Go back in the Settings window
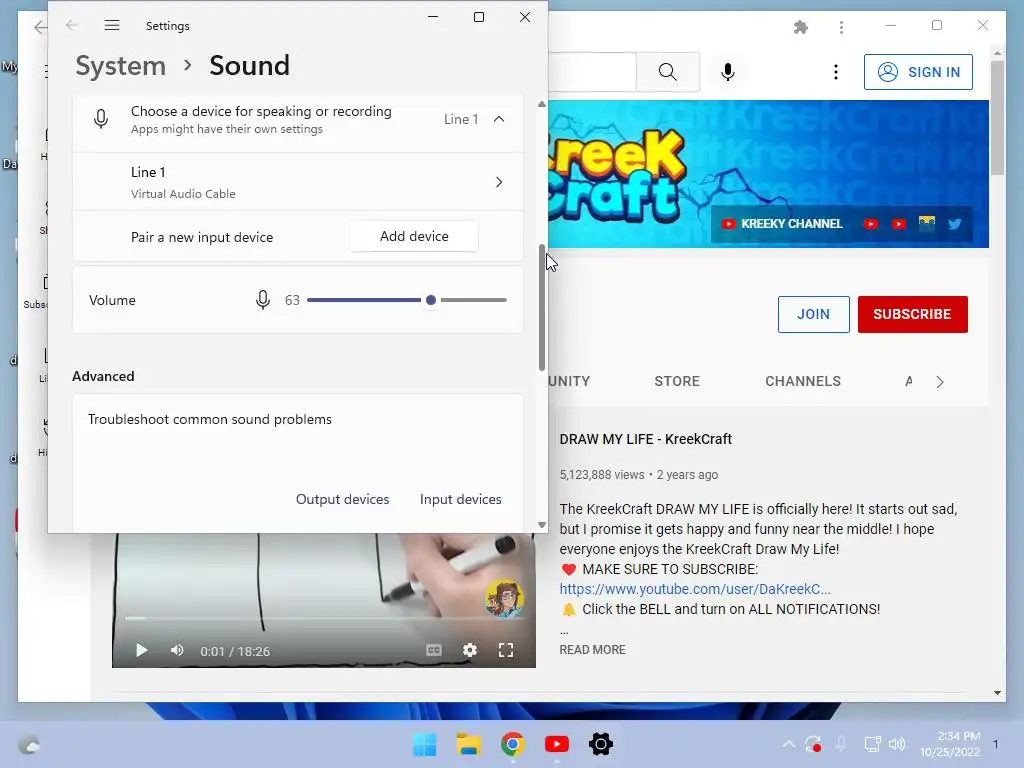The width and height of the screenshot is (1024, 768). tap(72, 25)
